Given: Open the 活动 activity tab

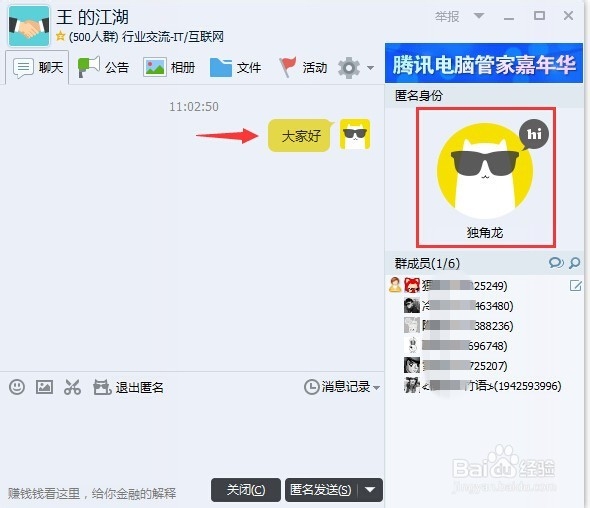Looking at the screenshot, I should click(x=303, y=67).
